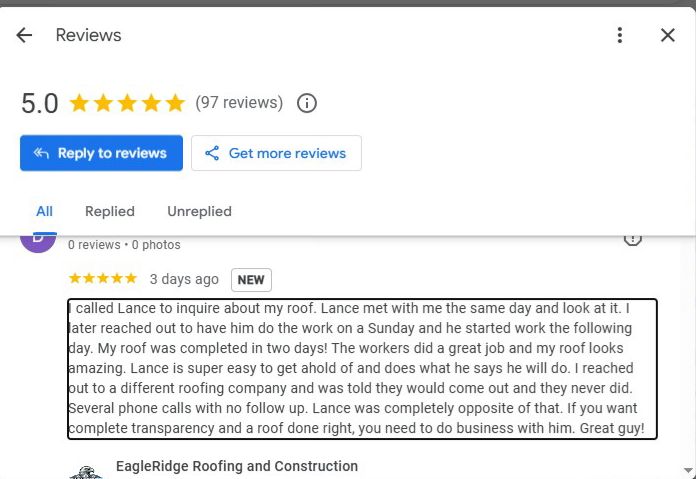The width and height of the screenshot is (696, 479).
Task: Go back using the left arrow
Action: point(24,35)
